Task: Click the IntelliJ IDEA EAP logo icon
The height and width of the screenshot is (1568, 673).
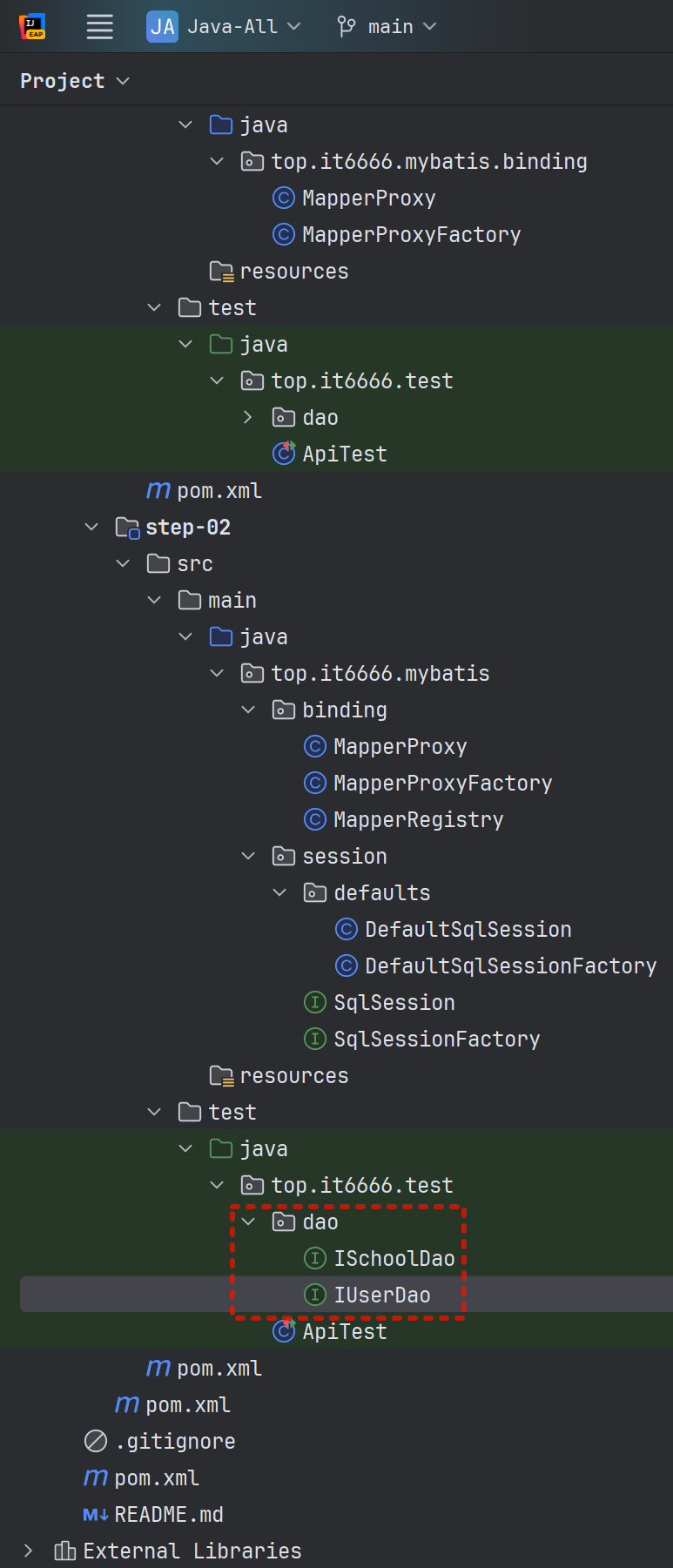Action: coord(32,27)
